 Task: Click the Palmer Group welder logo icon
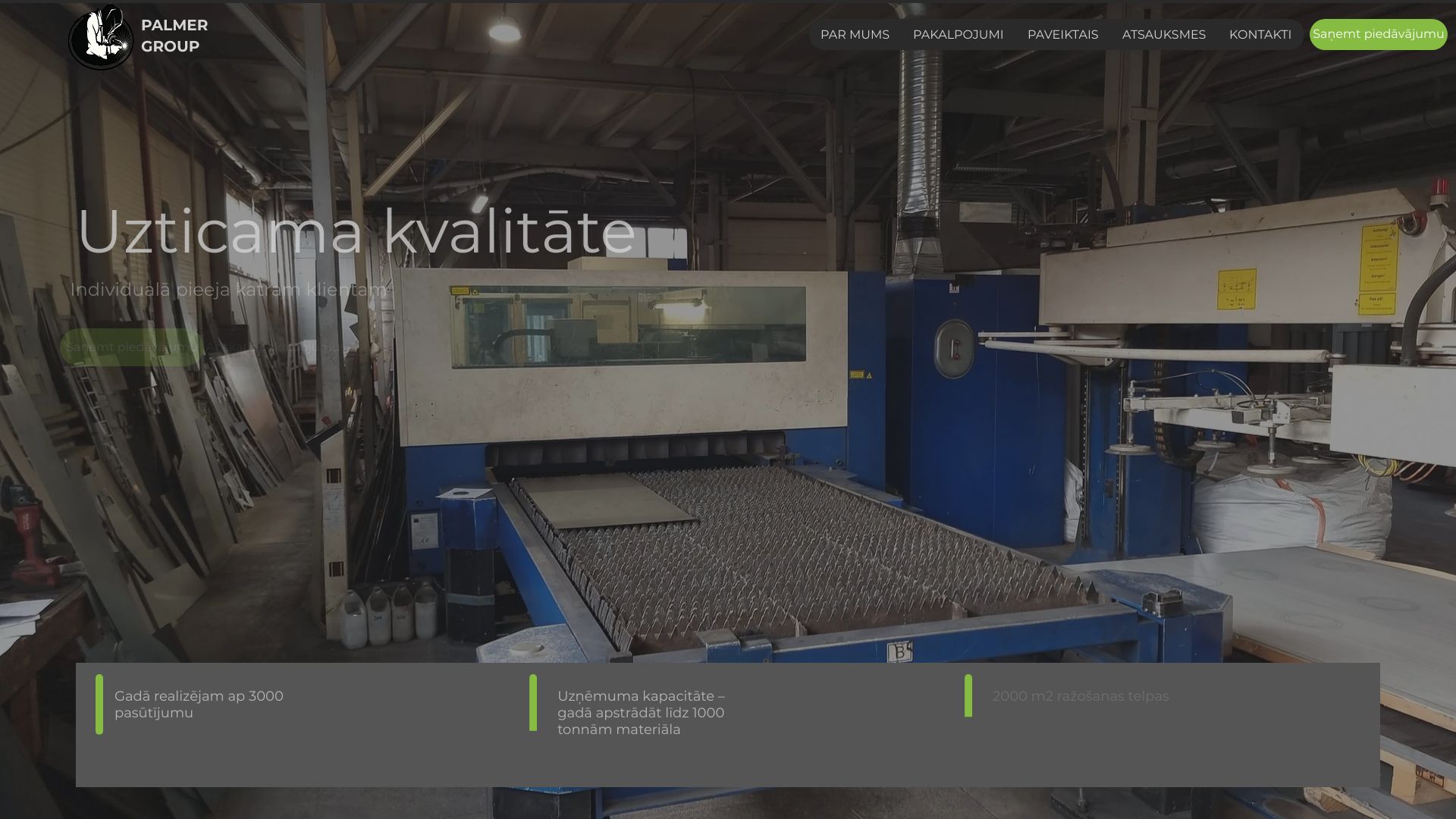(100, 38)
